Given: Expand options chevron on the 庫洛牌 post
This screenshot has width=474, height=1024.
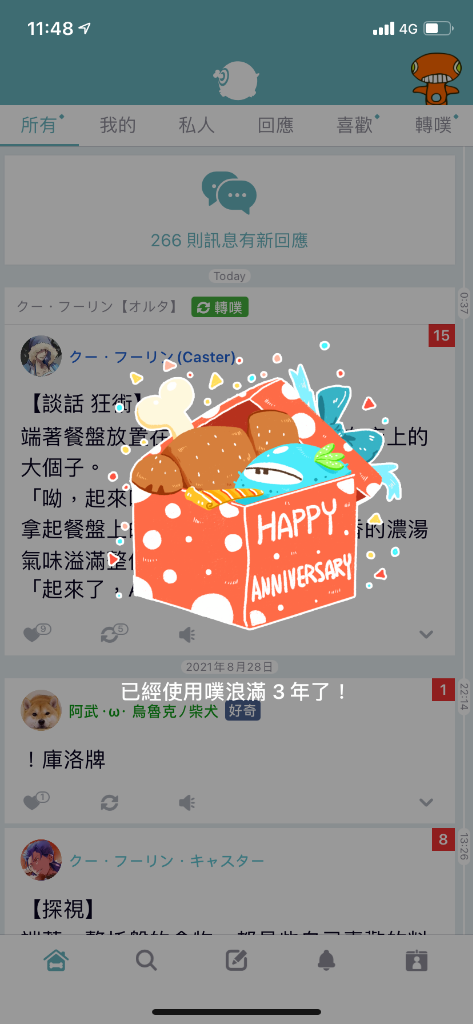Looking at the screenshot, I should pyautogui.click(x=426, y=802).
